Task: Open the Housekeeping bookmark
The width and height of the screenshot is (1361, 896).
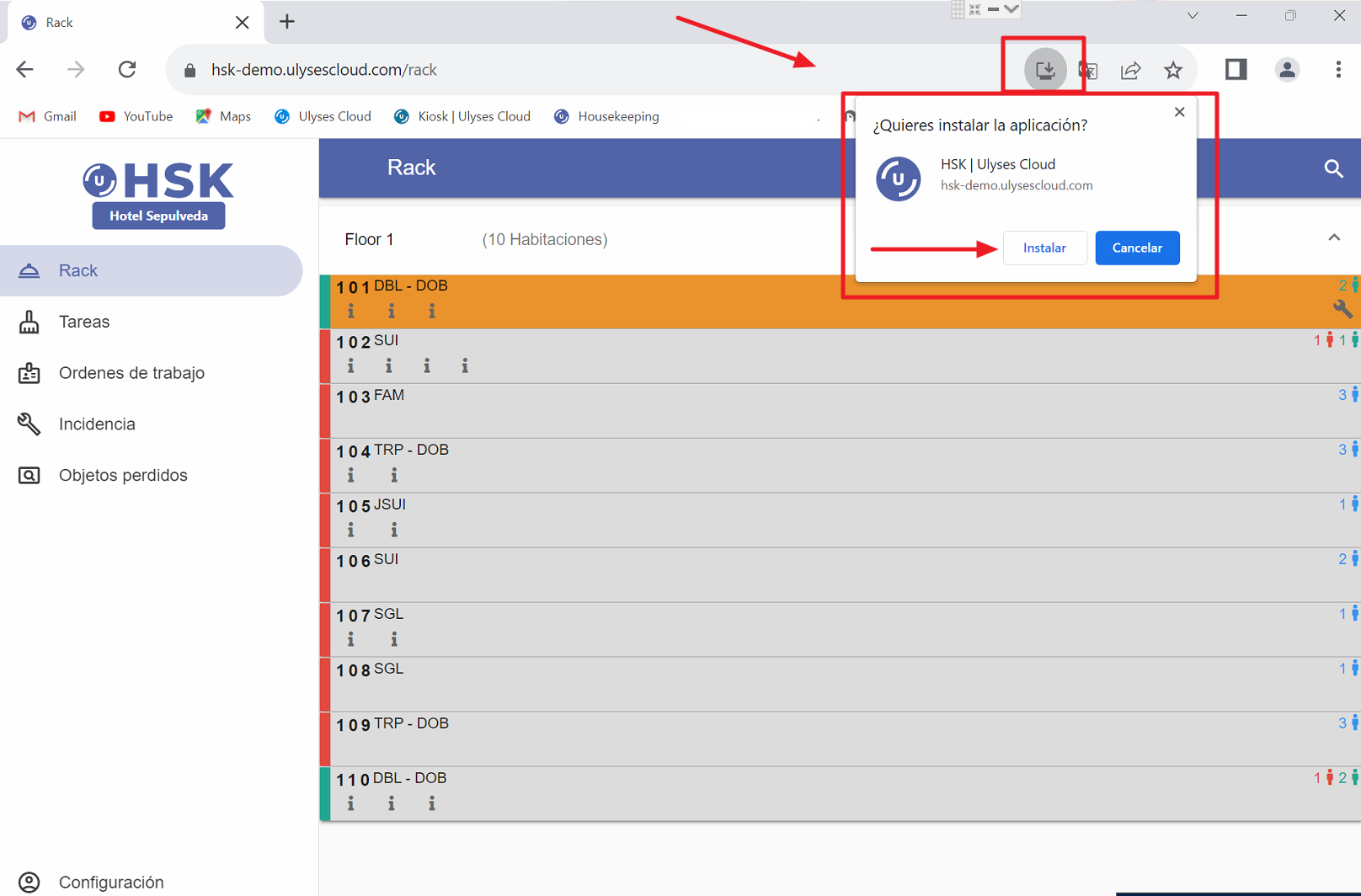Action: (x=606, y=117)
